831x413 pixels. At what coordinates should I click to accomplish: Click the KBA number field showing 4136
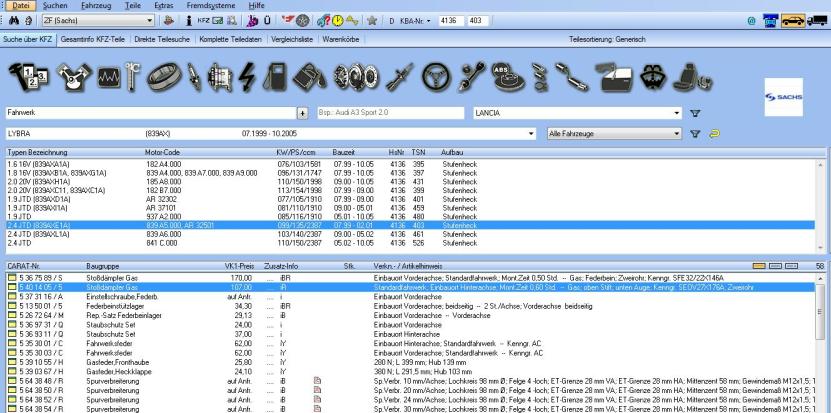pyautogui.click(x=451, y=21)
